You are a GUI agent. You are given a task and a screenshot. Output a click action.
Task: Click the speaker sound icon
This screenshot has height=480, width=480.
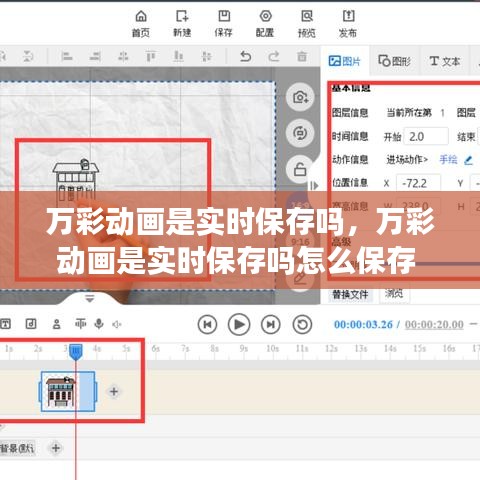click(x=116, y=324)
